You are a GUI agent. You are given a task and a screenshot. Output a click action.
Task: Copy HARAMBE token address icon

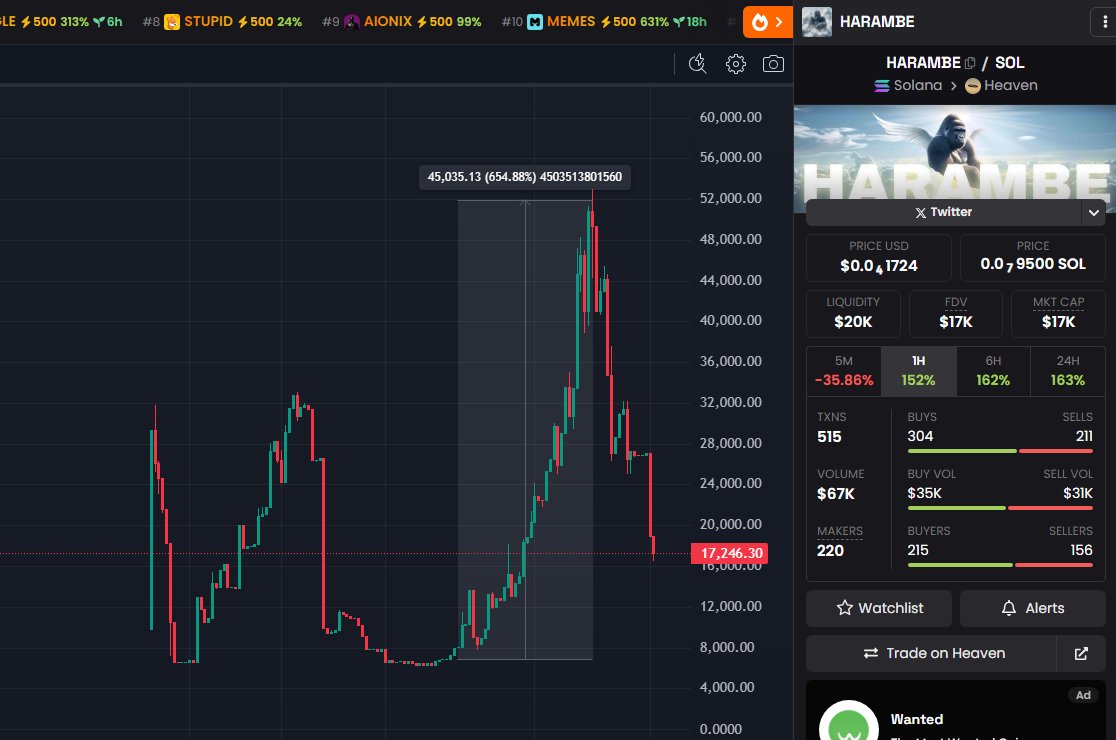[x=970, y=63]
